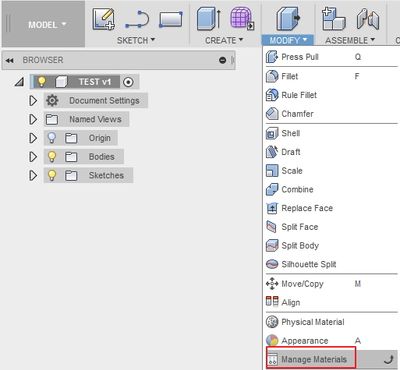Image resolution: width=400 pixels, height=370 pixels.
Task: Click the New Component assemble icon
Action: pos(333,19)
